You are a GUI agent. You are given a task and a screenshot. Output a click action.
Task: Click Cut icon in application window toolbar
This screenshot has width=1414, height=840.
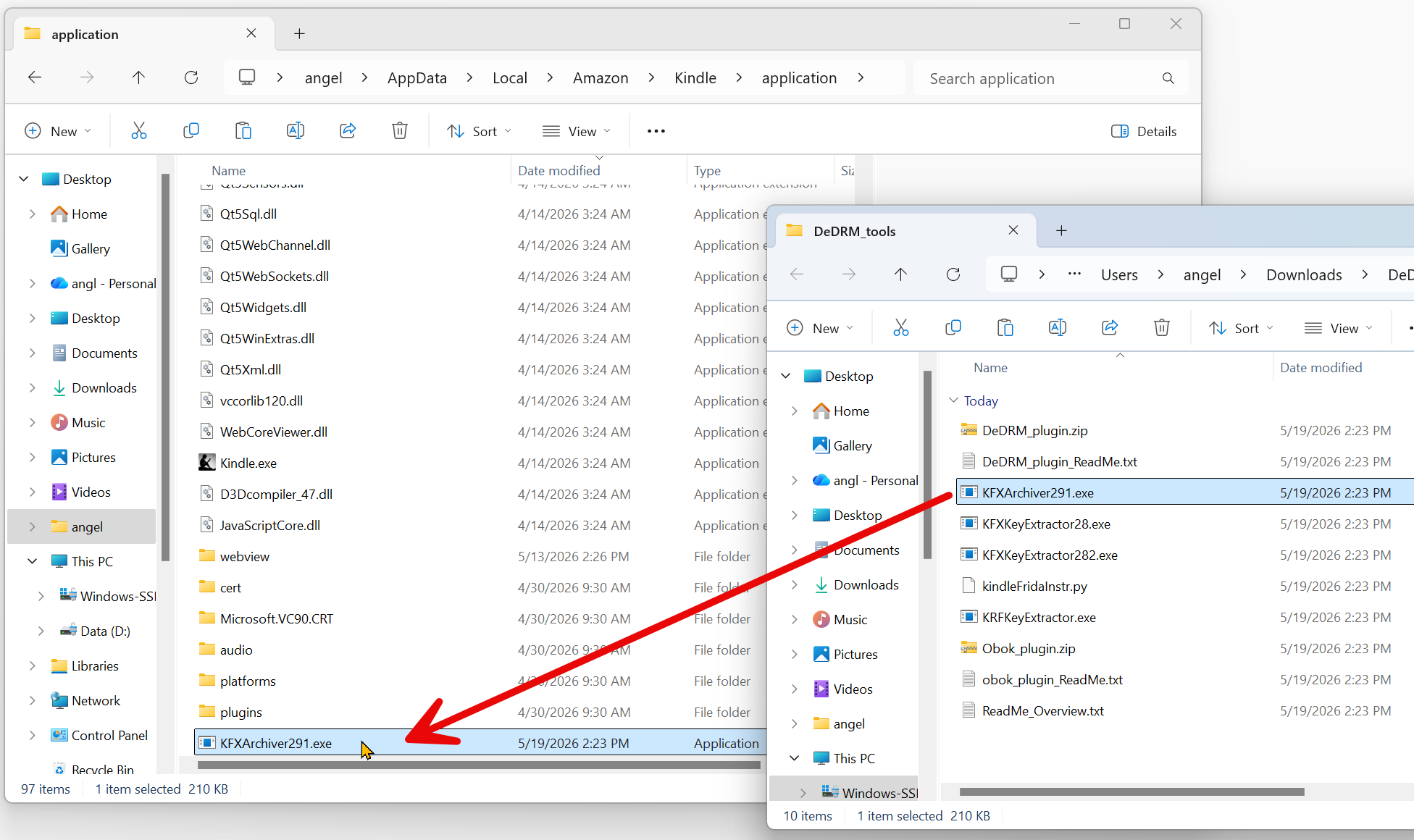click(x=138, y=131)
